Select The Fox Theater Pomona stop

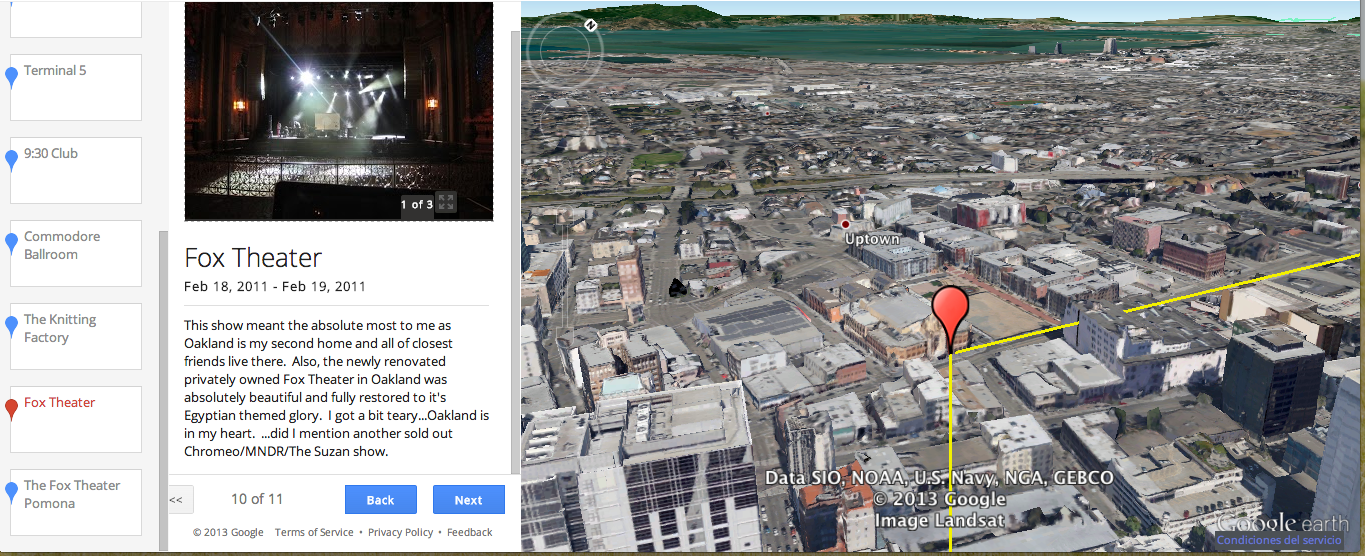pyautogui.click(x=76, y=503)
